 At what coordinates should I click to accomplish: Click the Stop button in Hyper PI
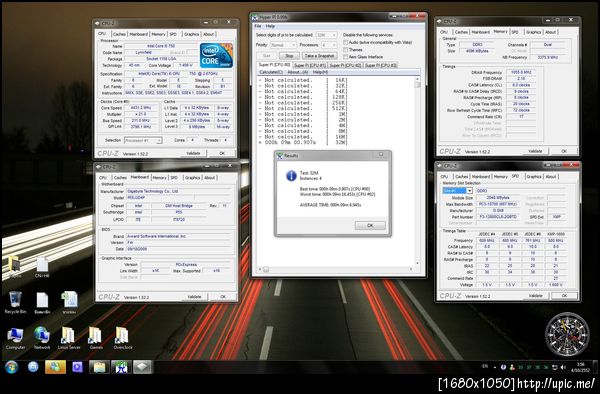[x=289, y=56]
